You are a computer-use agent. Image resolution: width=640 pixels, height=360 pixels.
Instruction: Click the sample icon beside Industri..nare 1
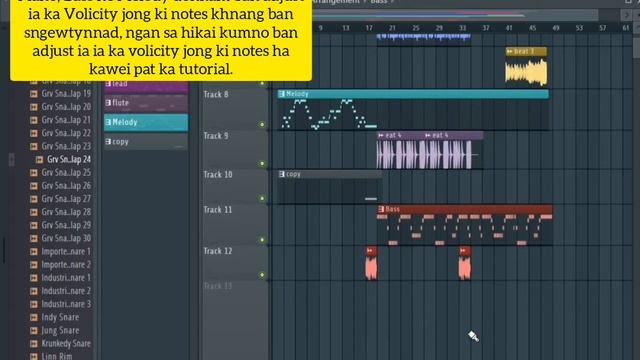click(34, 278)
